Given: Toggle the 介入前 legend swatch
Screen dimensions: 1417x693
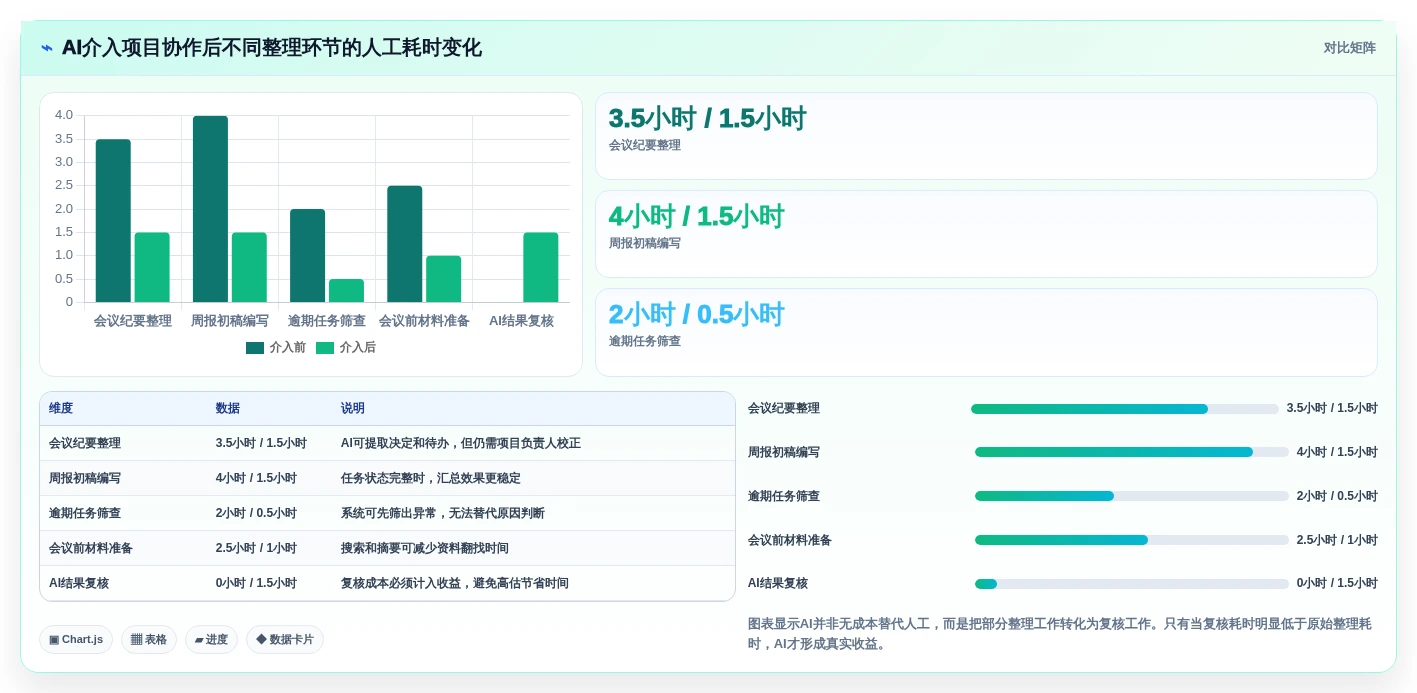Looking at the screenshot, I should click(255, 348).
